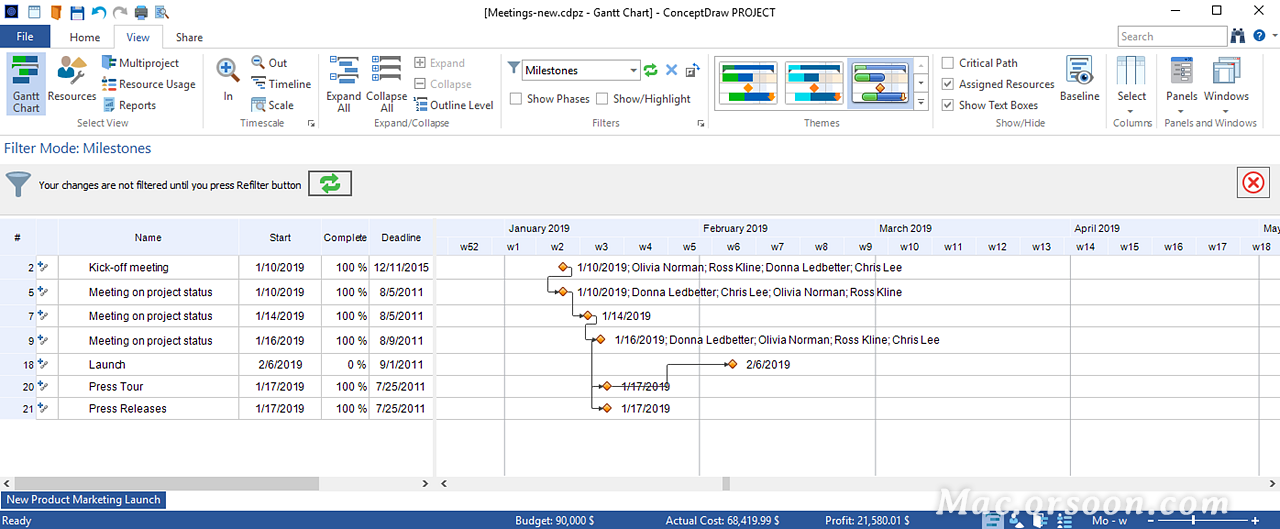Select the first Gantt theme thumbnail
1280x529 pixels.
(x=748, y=83)
